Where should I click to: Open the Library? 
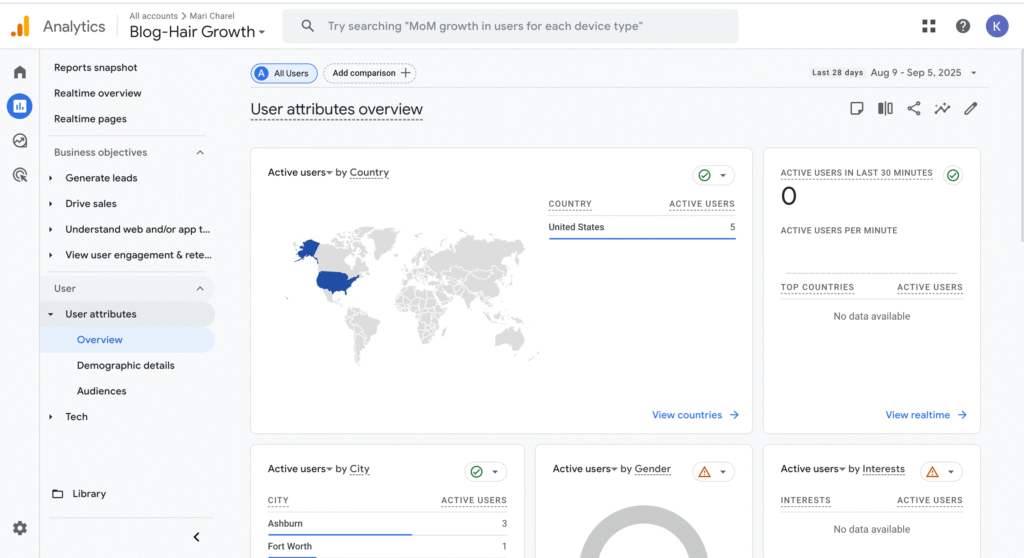(89, 493)
